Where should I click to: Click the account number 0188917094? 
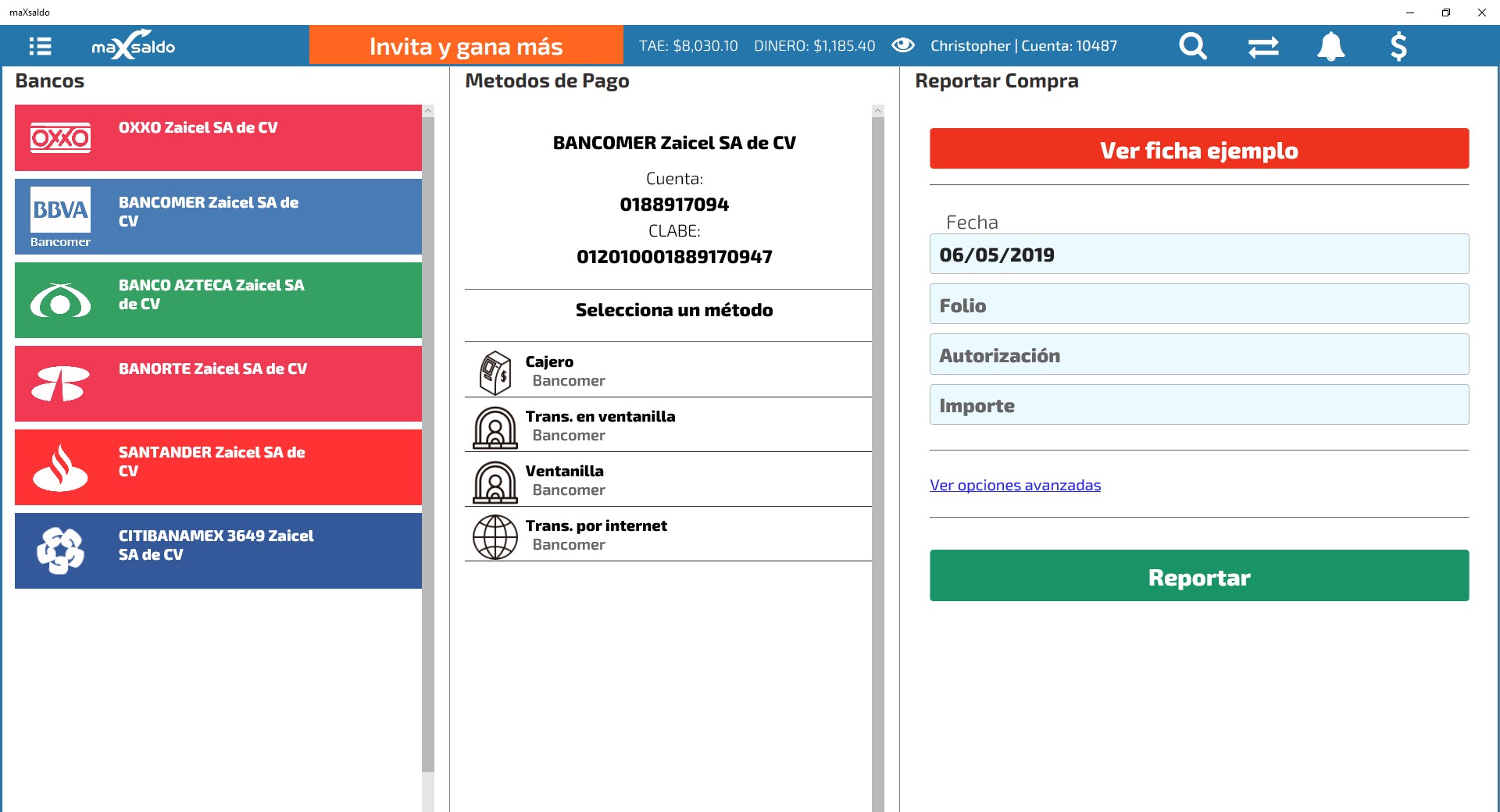pos(674,205)
